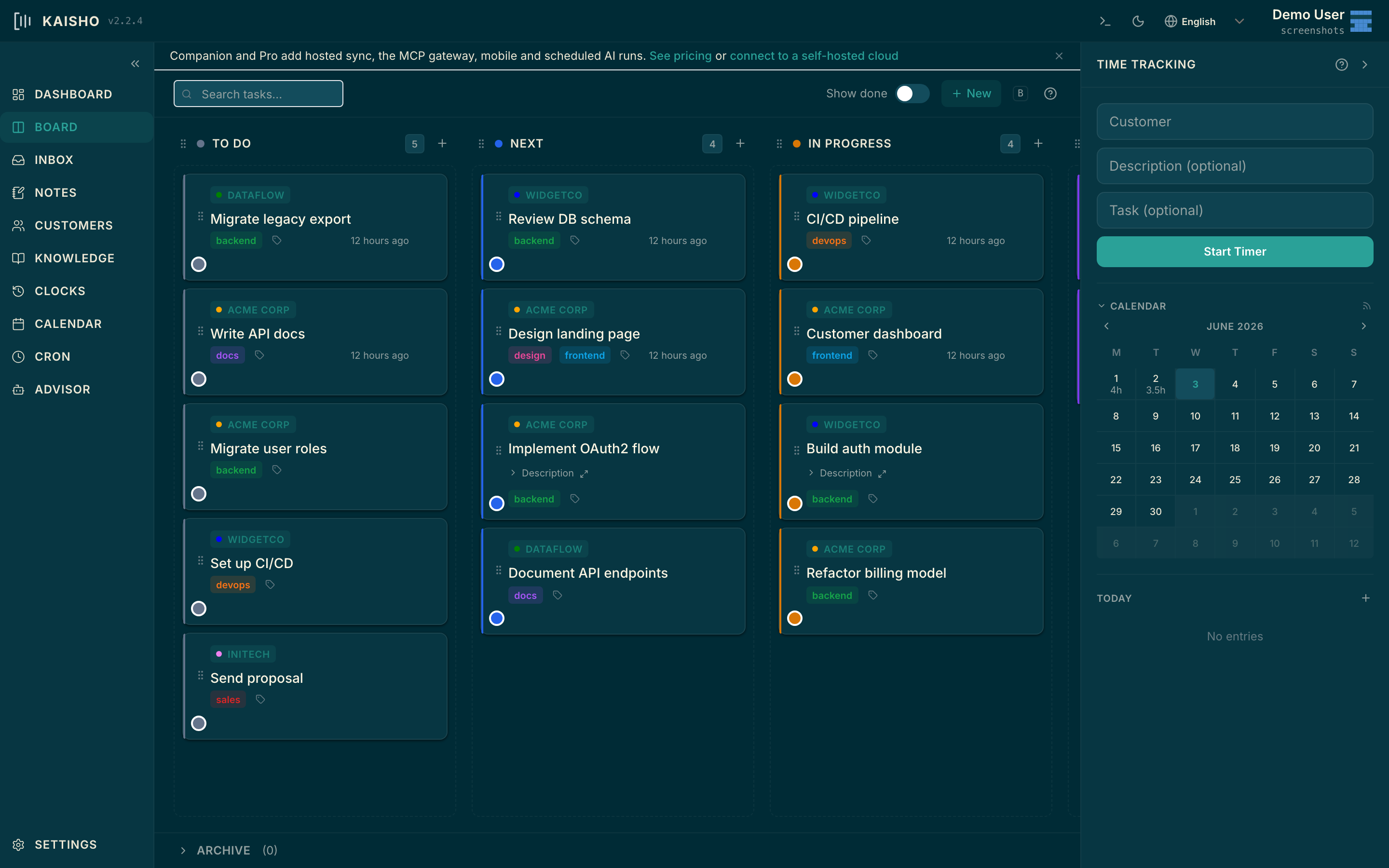Collapse the Time Tracking panel chevron
This screenshot has width=1389, height=868.
coord(1365,64)
